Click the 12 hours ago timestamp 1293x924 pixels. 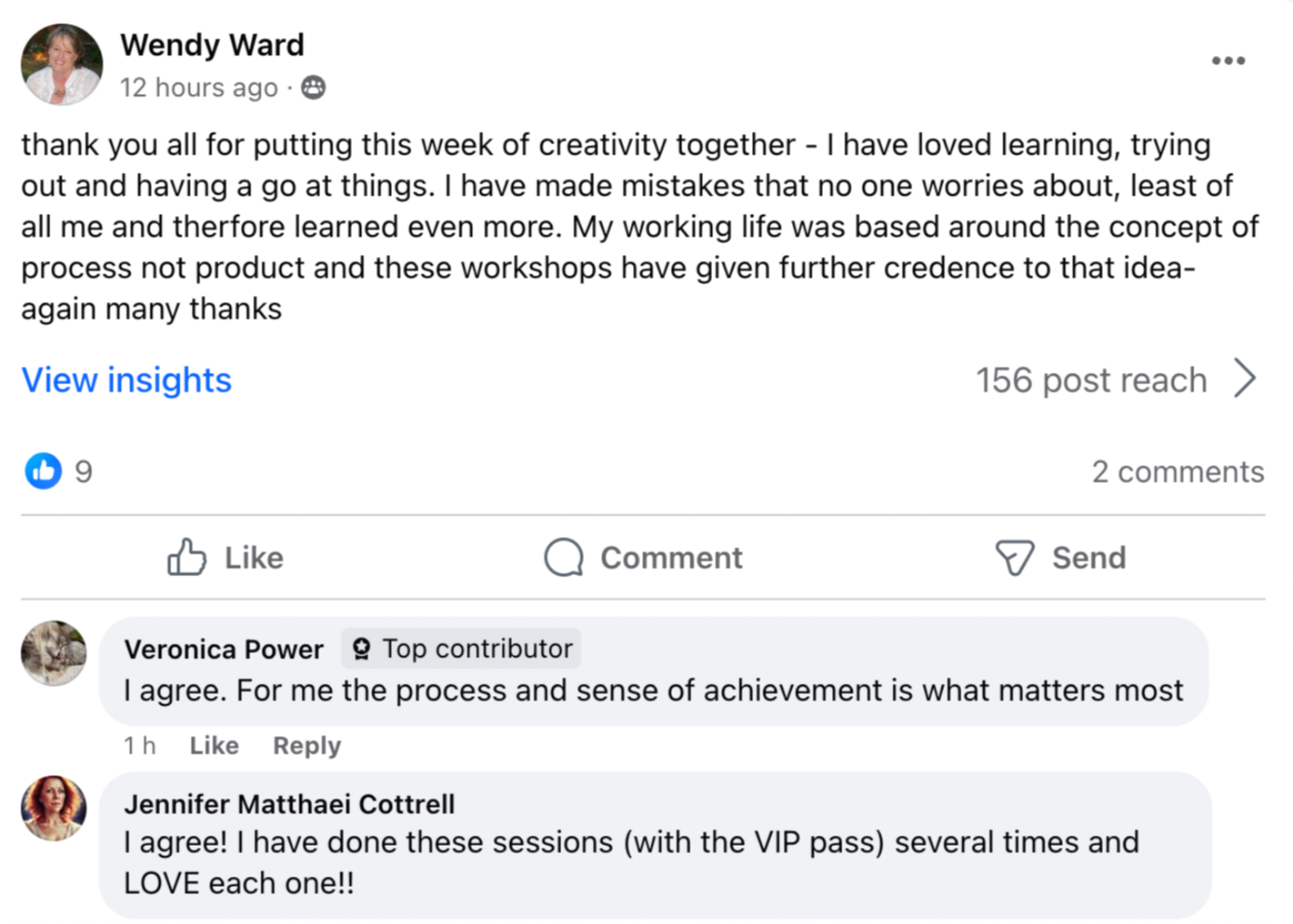pos(198,87)
